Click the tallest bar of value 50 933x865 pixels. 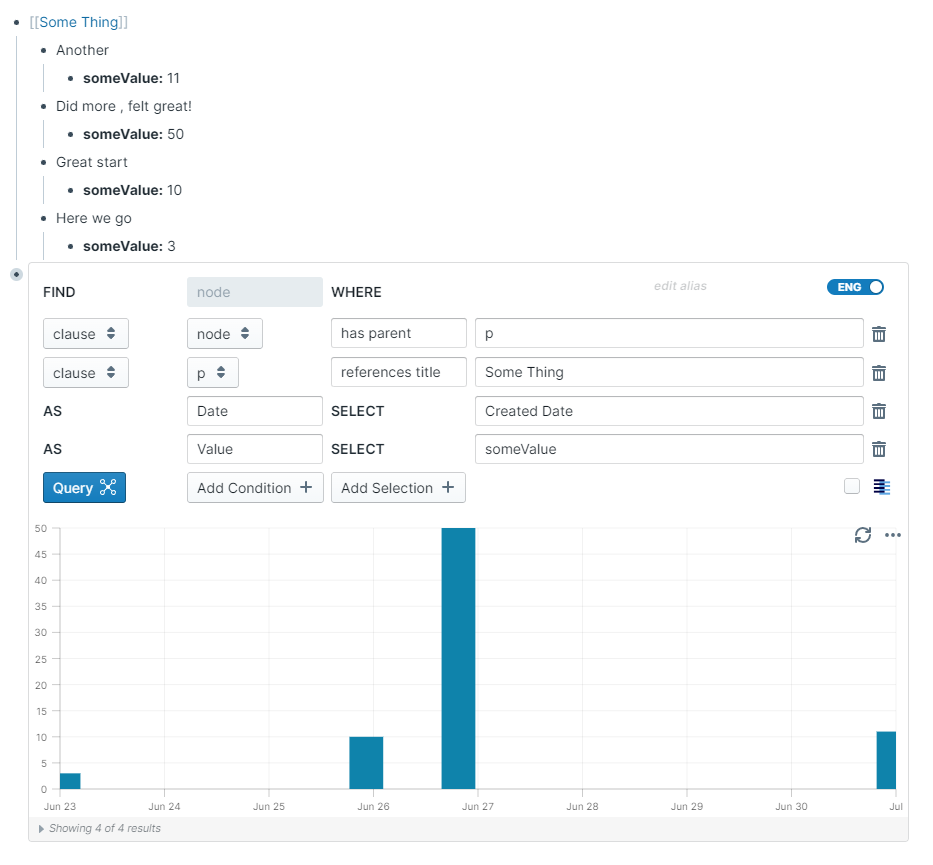click(458, 658)
